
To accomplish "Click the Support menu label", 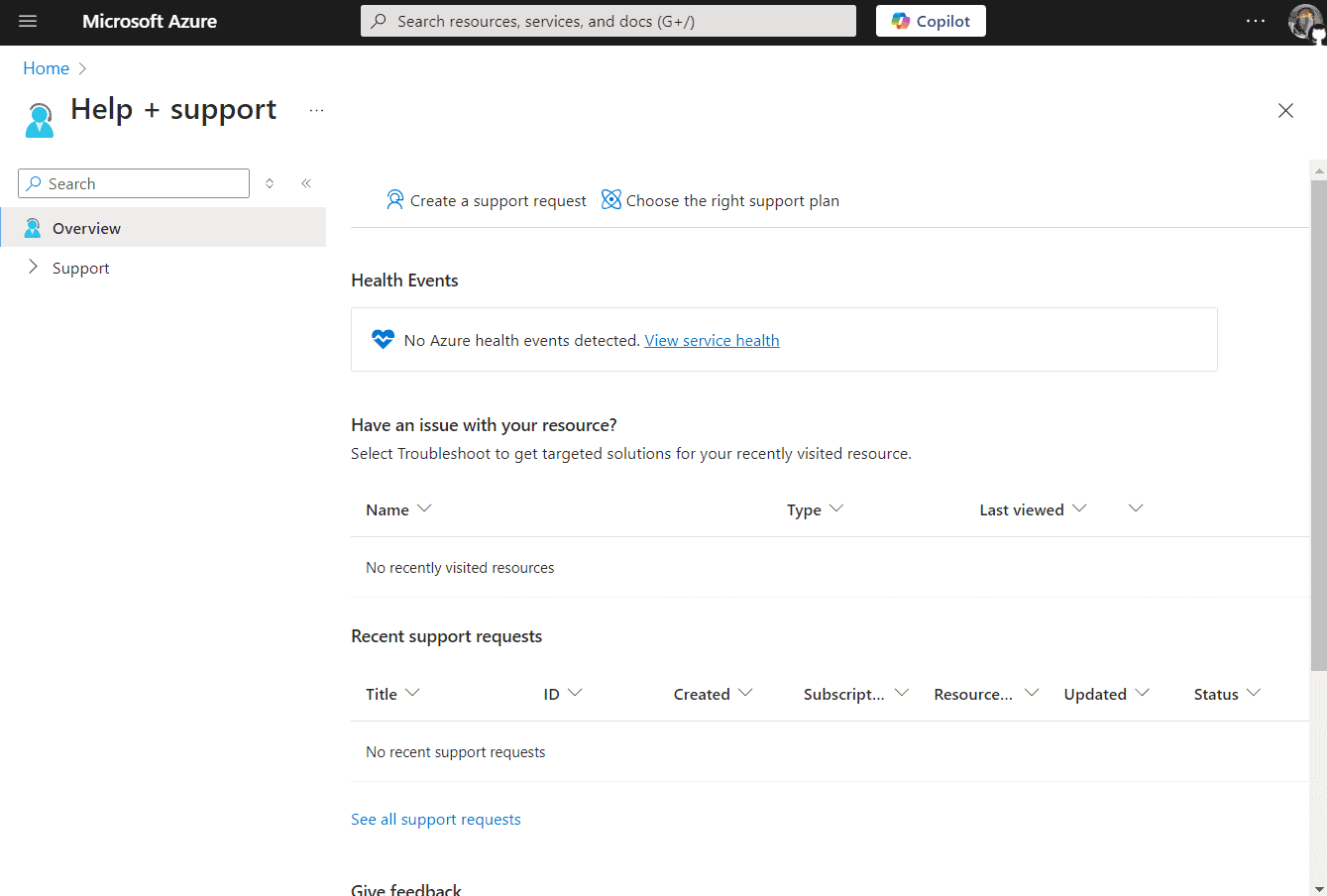I will click(x=80, y=269).
